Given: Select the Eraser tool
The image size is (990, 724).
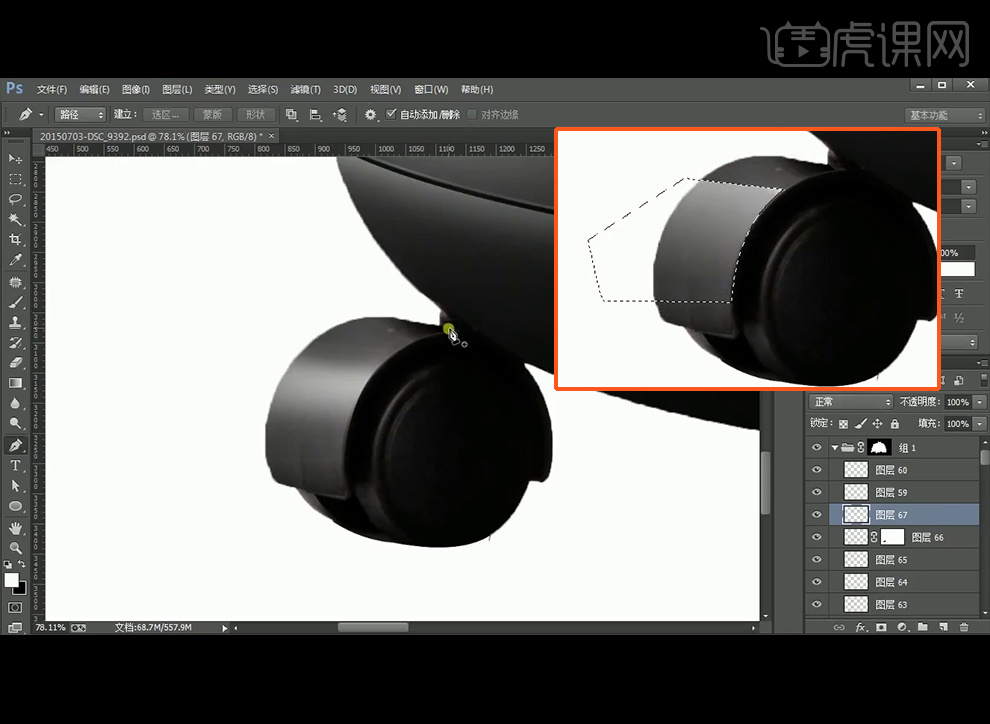Looking at the screenshot, I should point(15,363).
